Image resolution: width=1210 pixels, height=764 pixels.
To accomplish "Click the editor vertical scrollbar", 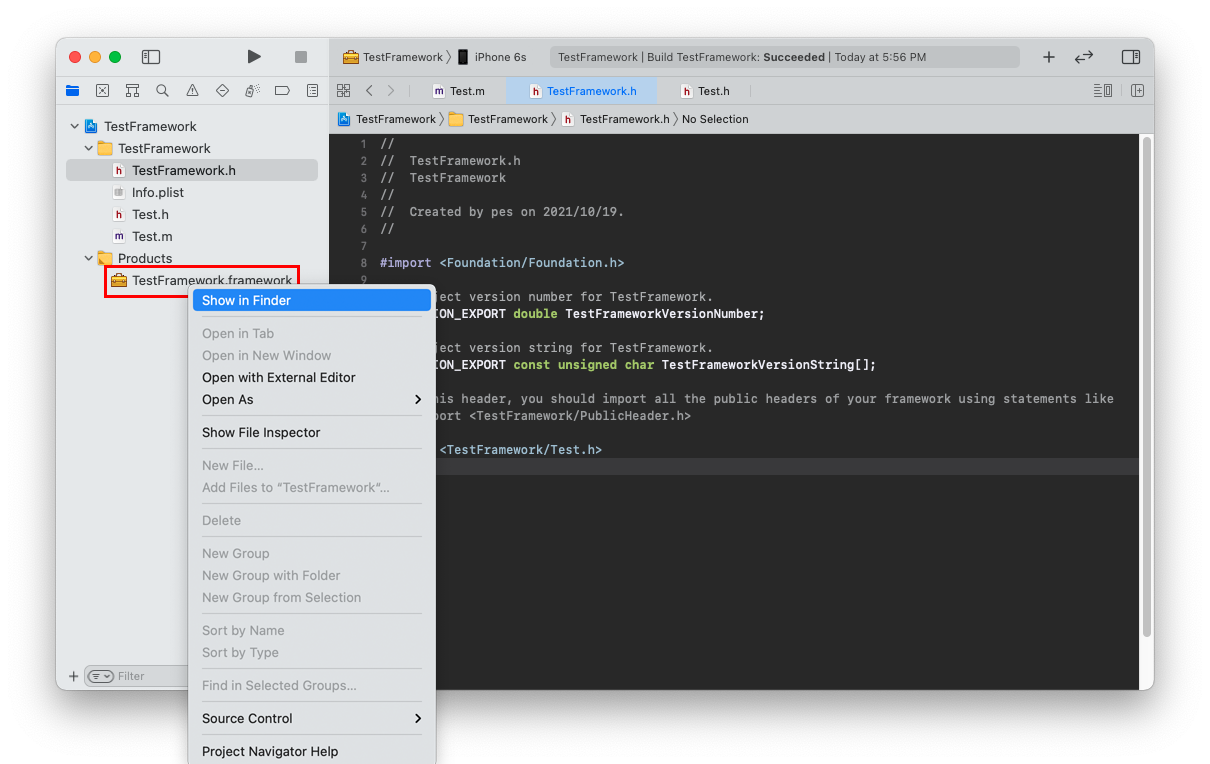I will click(x=1147, y=388).
